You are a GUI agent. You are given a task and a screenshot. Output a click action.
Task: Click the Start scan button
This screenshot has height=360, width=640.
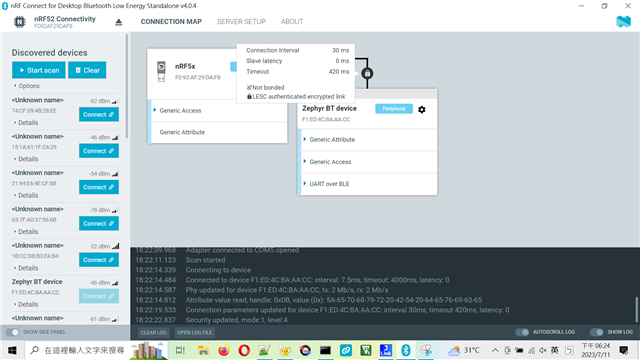click(39, 70)
